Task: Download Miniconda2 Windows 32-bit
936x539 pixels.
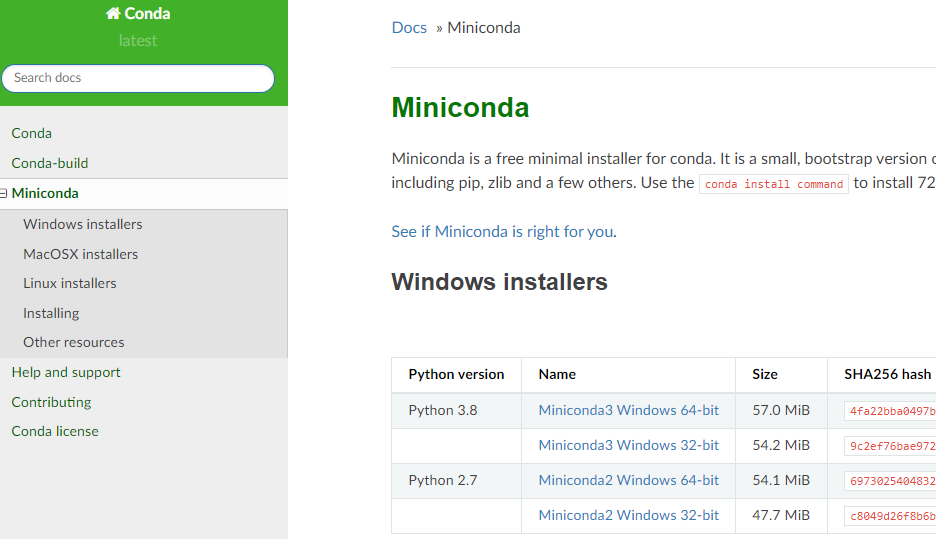Action: coord(628,516)
